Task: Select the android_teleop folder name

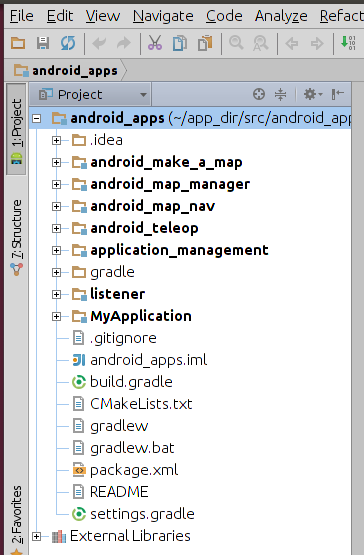Action: 144,228
